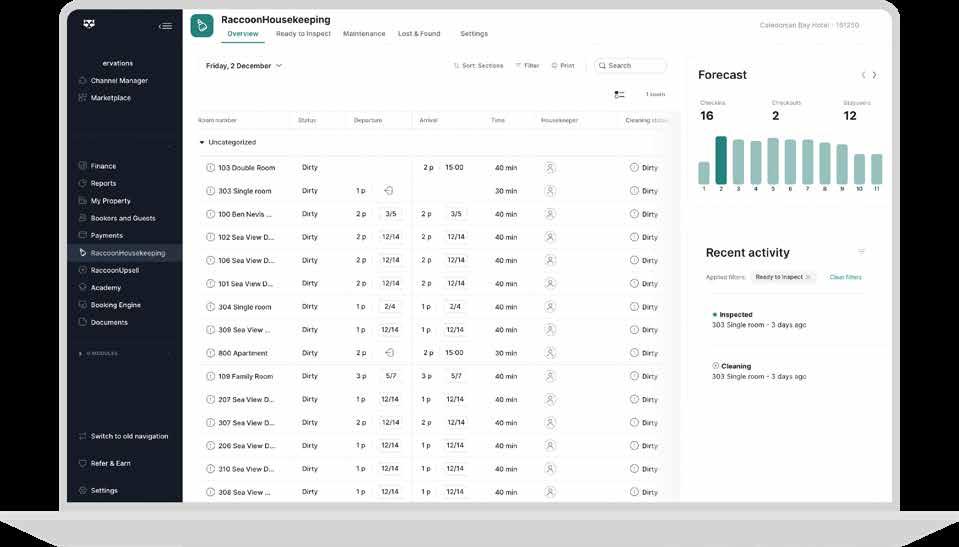Toggle status circle for 109 Family Room

tap(210, 376)
